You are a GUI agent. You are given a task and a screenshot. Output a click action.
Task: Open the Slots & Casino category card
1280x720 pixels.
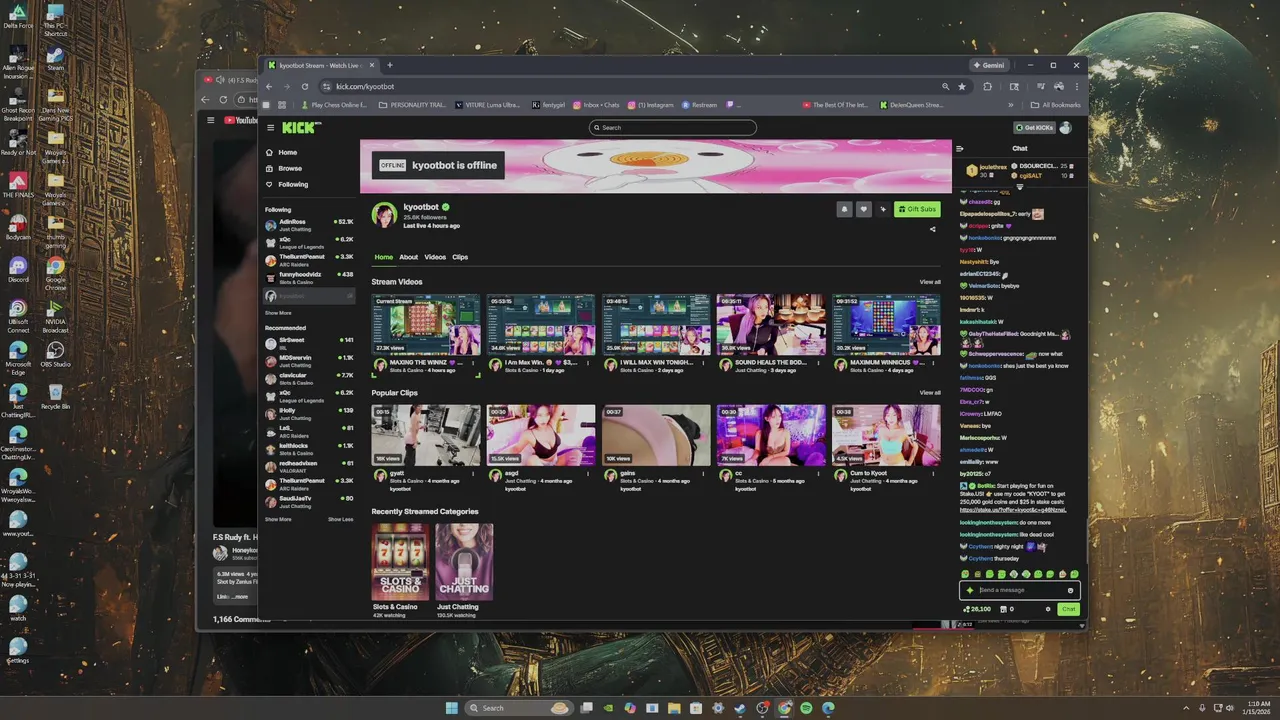(x=400, y=561)
